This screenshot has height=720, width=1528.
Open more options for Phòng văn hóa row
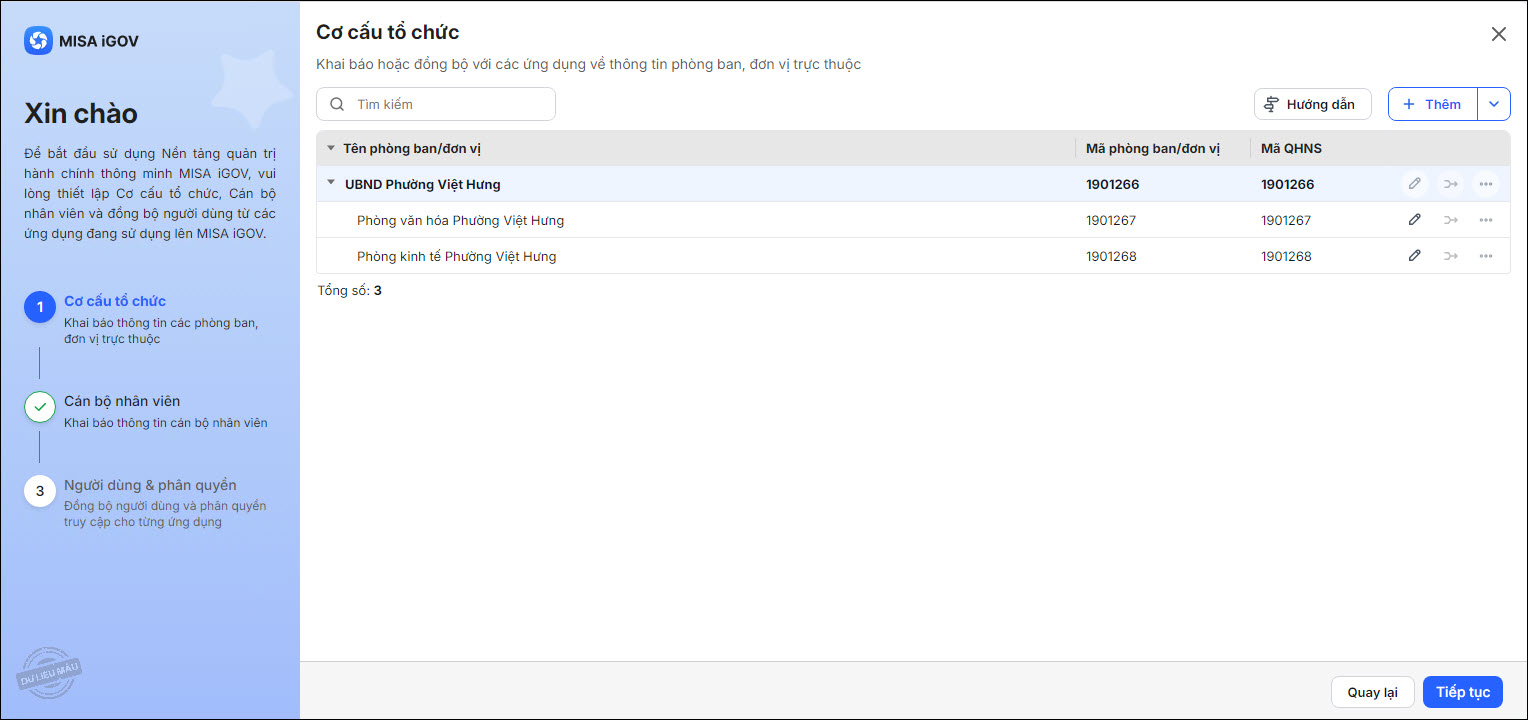1486,220
